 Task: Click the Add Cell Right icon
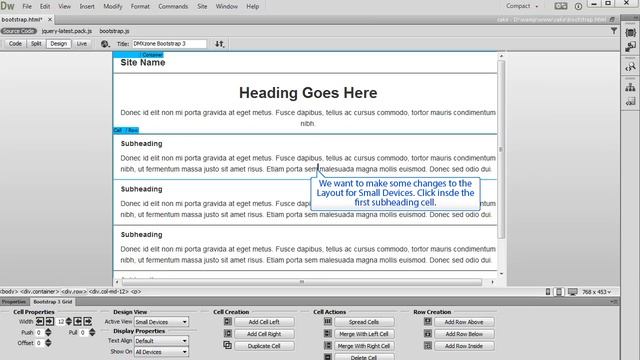(228, 333)
